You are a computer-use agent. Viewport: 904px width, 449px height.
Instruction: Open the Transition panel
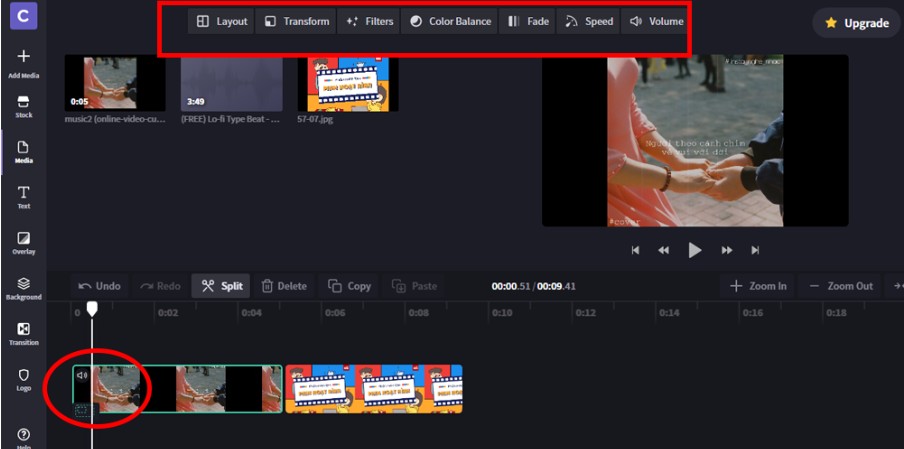[x=24, y=334]
